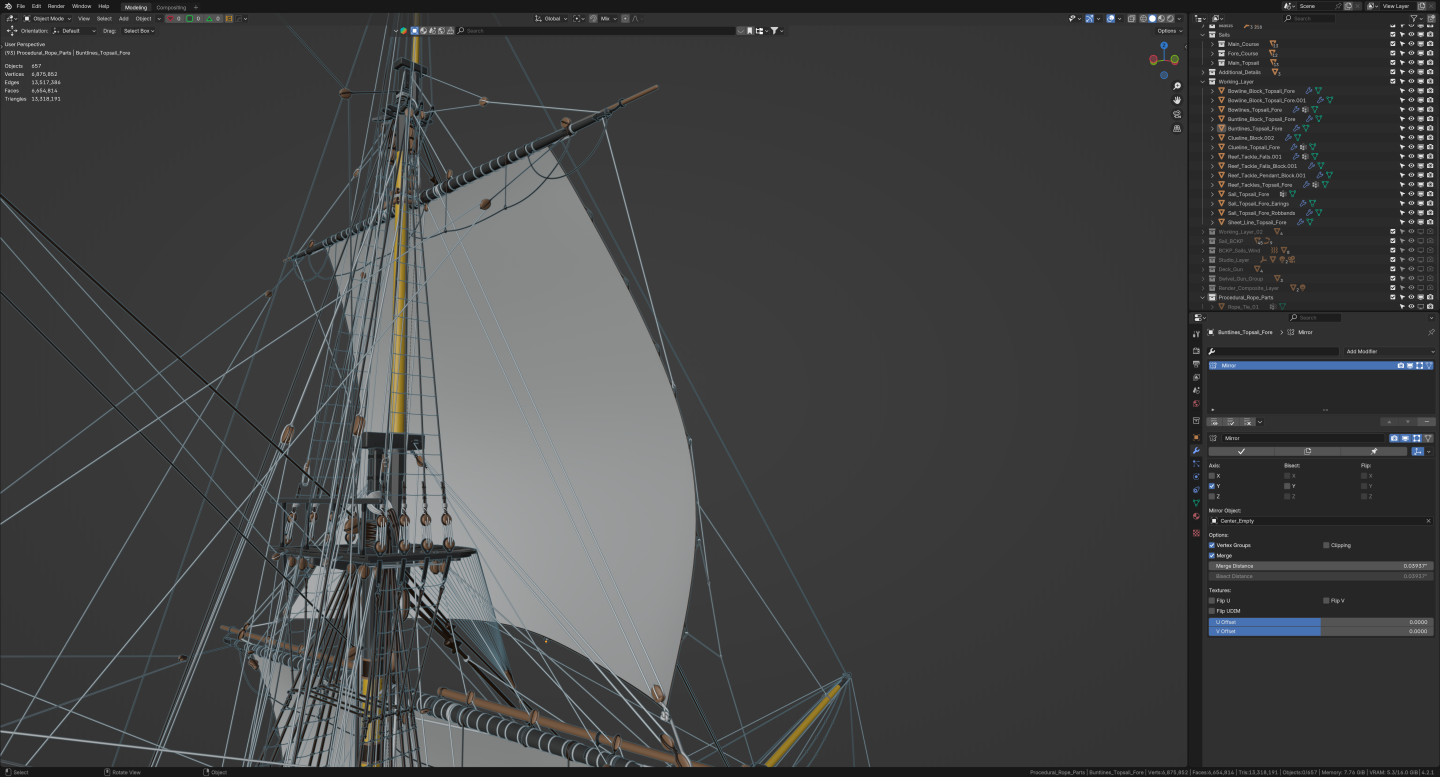Open the viewport Options button
The width and height of the screenshot is (1440, 777).
tap(1168, 31)
